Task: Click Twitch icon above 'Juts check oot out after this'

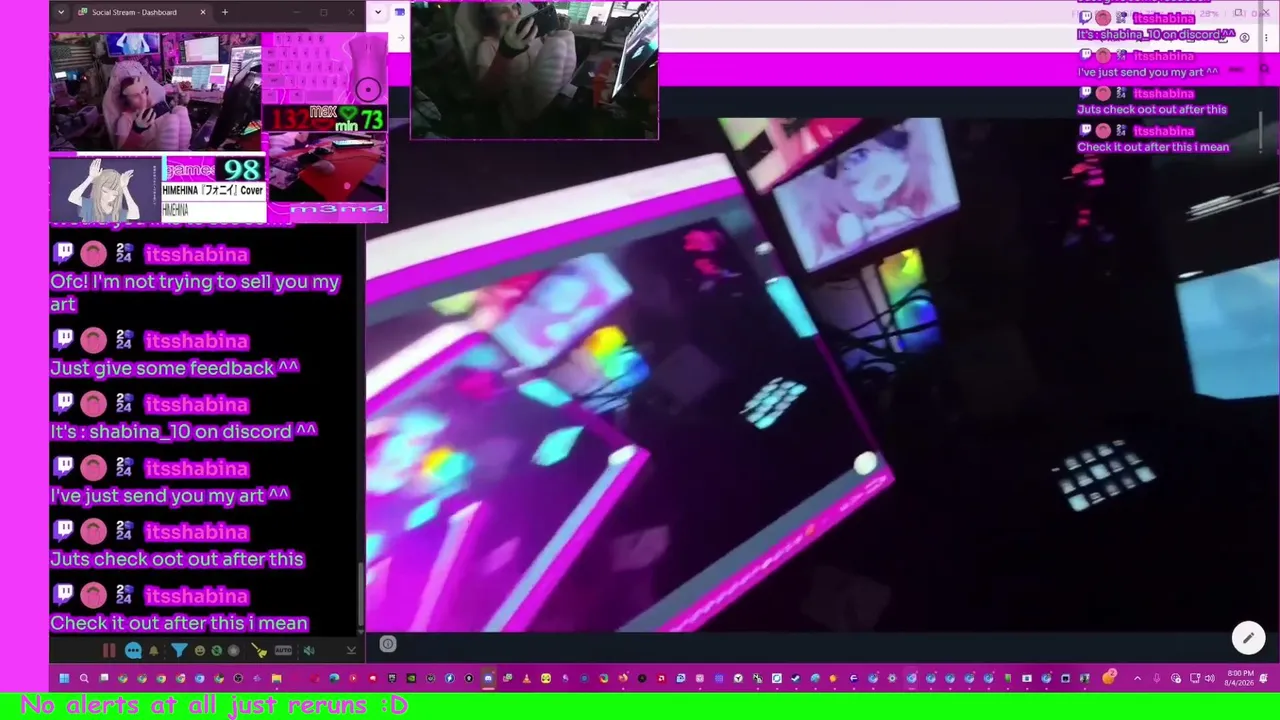Action: coord(64,531)
